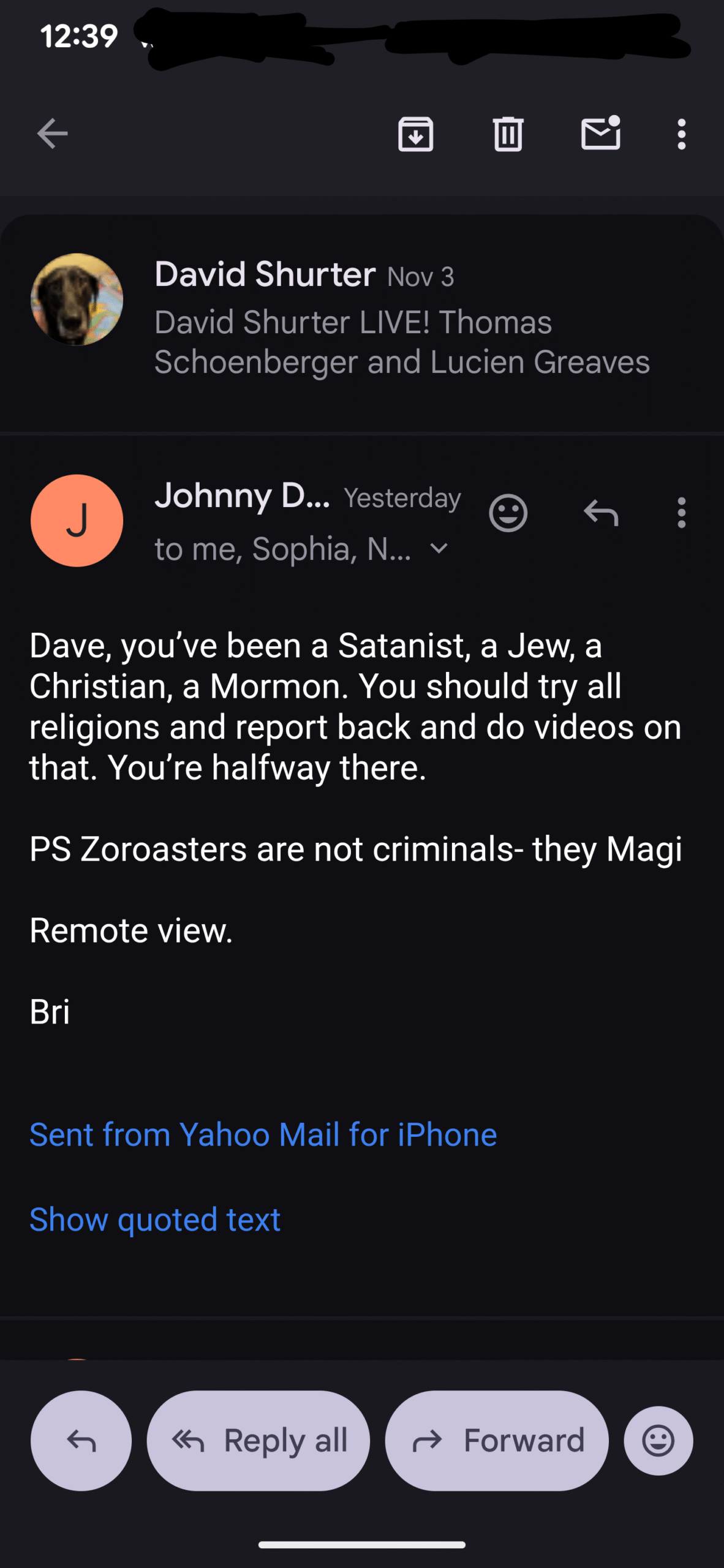Tap Johnny's orange J avatar
This screenshot has width=724, height=1568.
pyautogui.click(x=77, y=521)
